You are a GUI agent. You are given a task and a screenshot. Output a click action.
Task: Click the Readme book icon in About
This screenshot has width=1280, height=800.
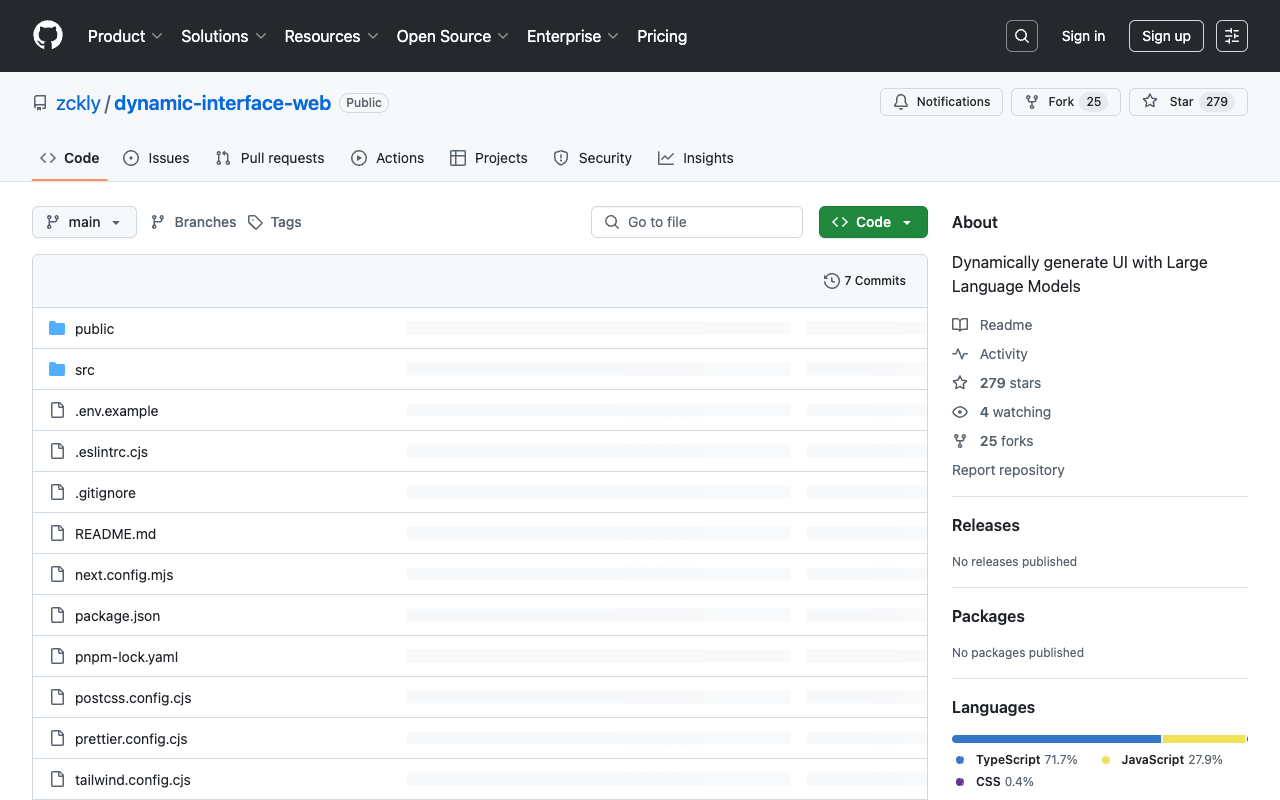click(x=960, y=325)
